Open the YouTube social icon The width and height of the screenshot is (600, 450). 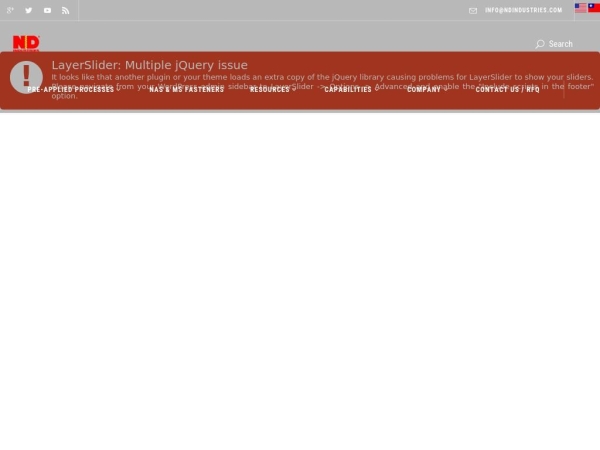pyautogui.click(x=47, y=10)
